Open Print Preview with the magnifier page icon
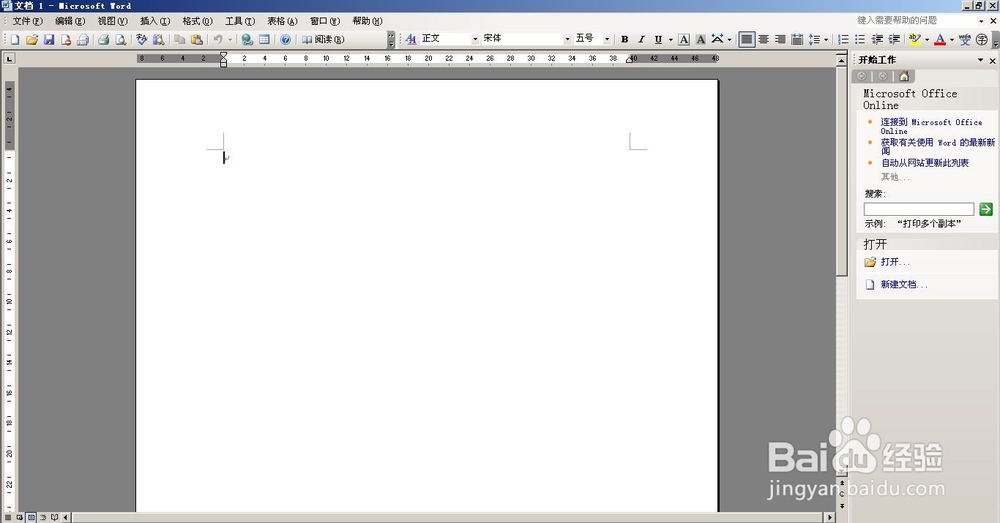1000x523 pixels. pos(121,40)
